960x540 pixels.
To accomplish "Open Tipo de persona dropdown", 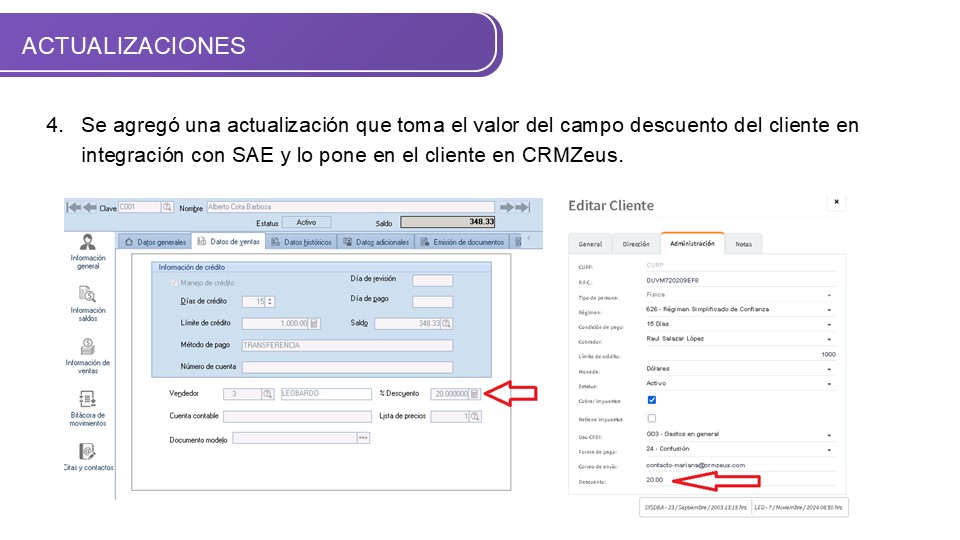I will (x=740, y=295).
